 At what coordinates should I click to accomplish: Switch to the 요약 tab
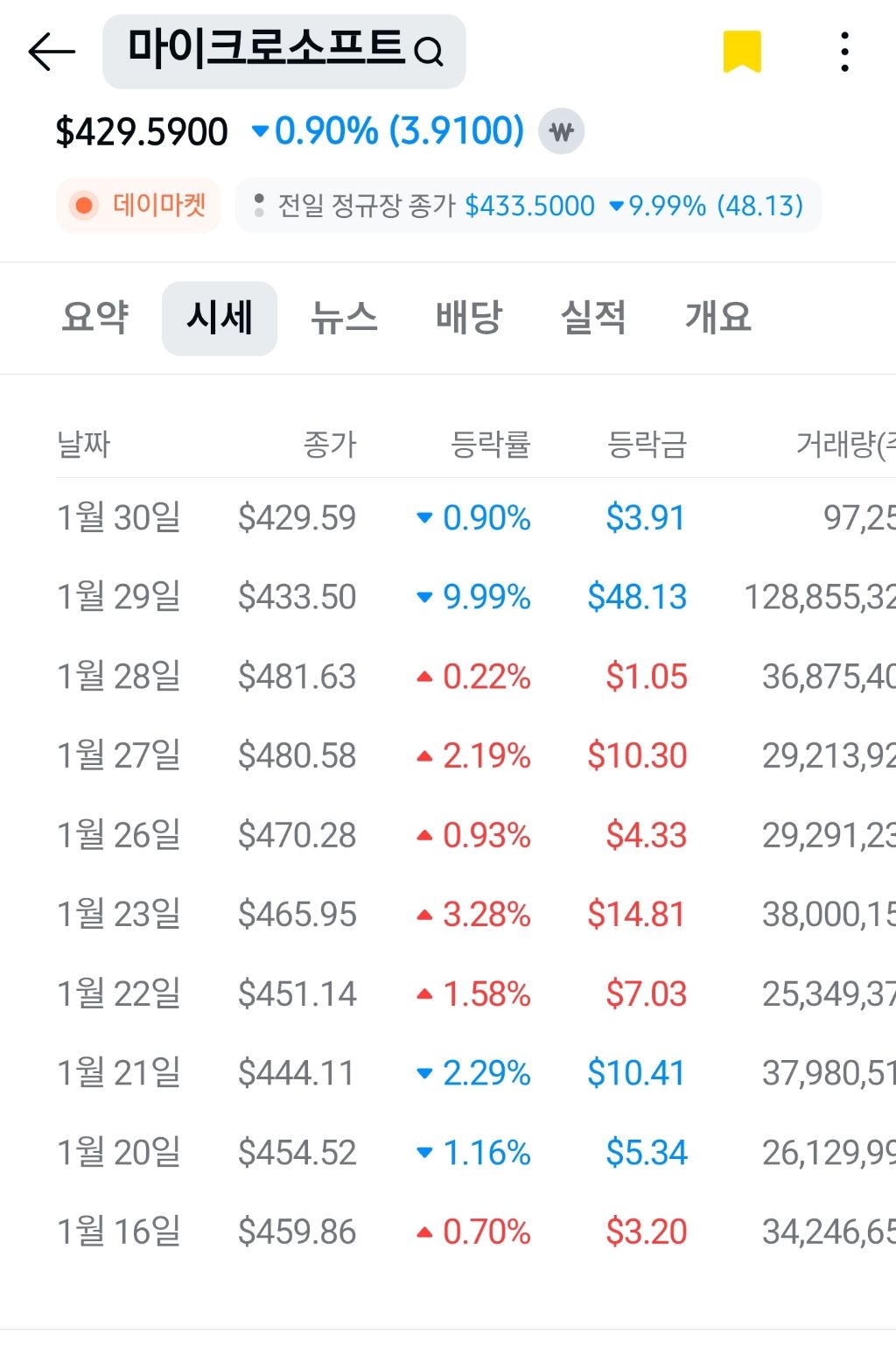[x=94, y=318]
